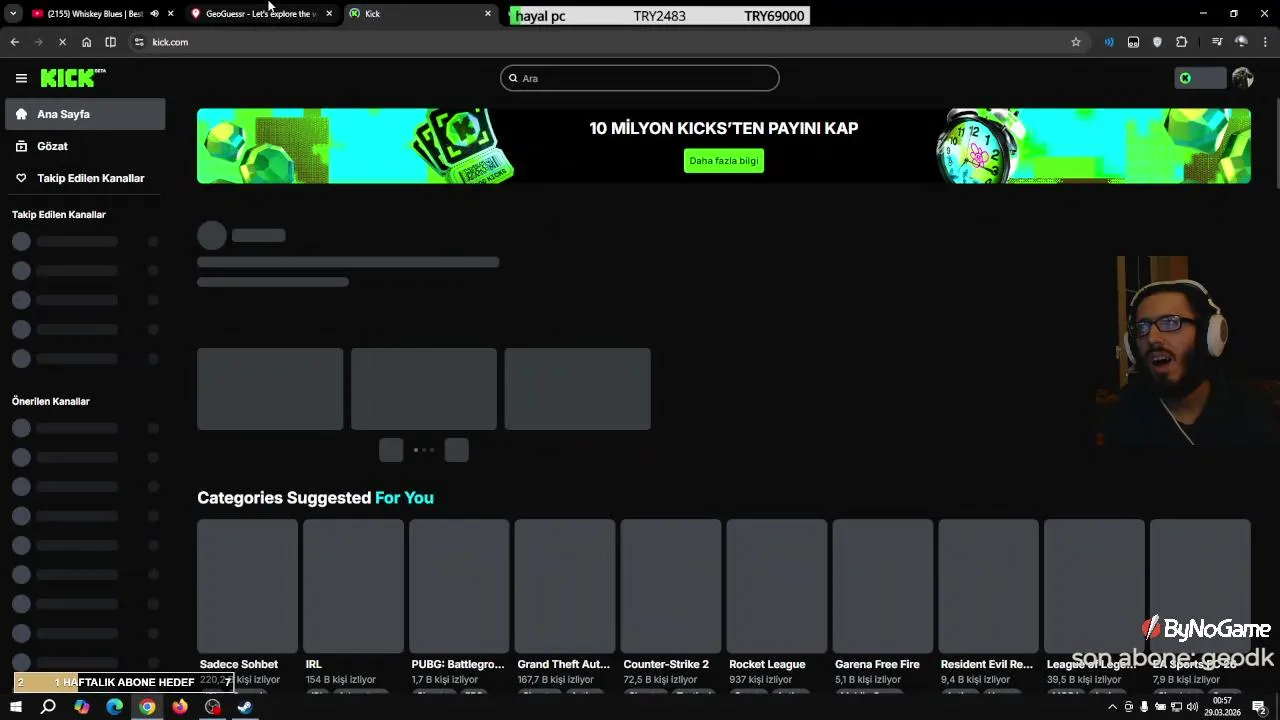1280x720 pixels.
Task: Stop loading the page
Action: [x=62, y=42]
